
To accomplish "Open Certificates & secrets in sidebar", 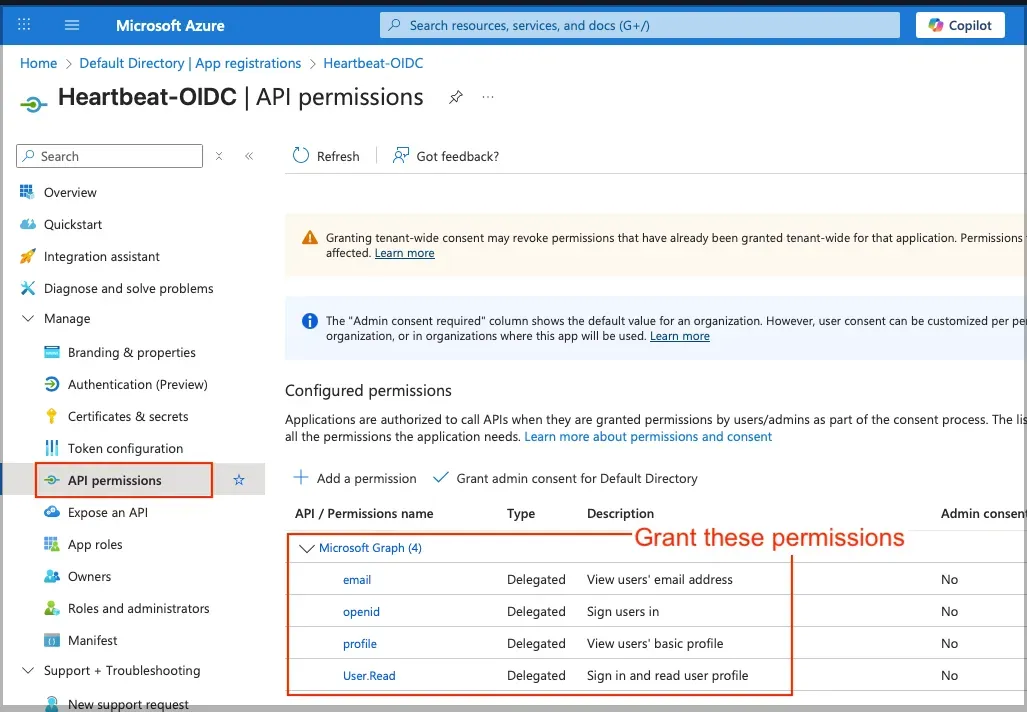I will [128, 416].
